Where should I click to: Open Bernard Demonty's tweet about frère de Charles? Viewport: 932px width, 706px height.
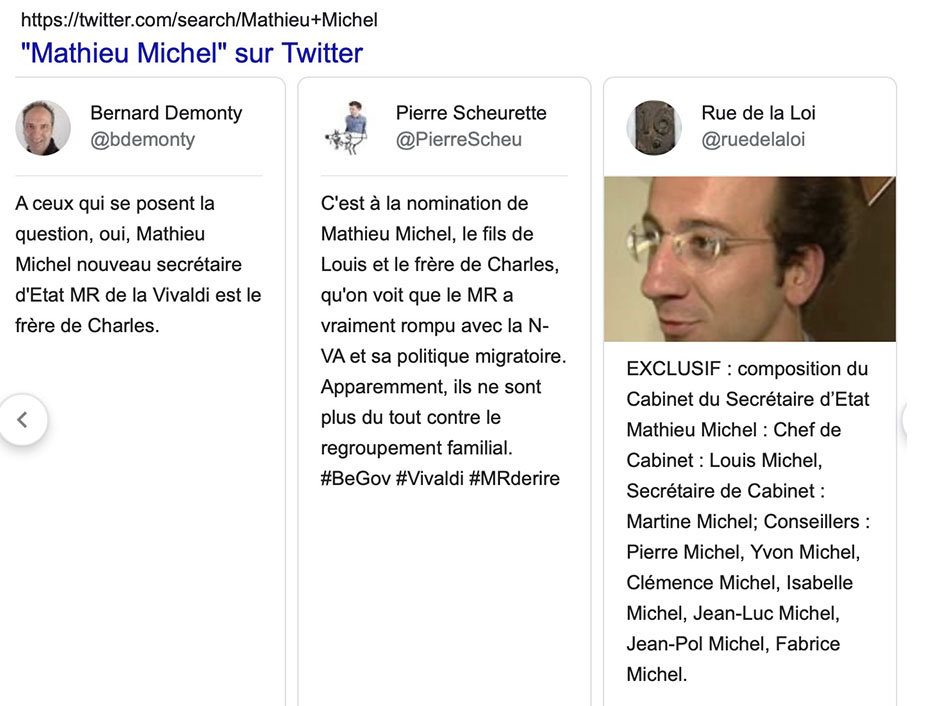tap(138, 264)
